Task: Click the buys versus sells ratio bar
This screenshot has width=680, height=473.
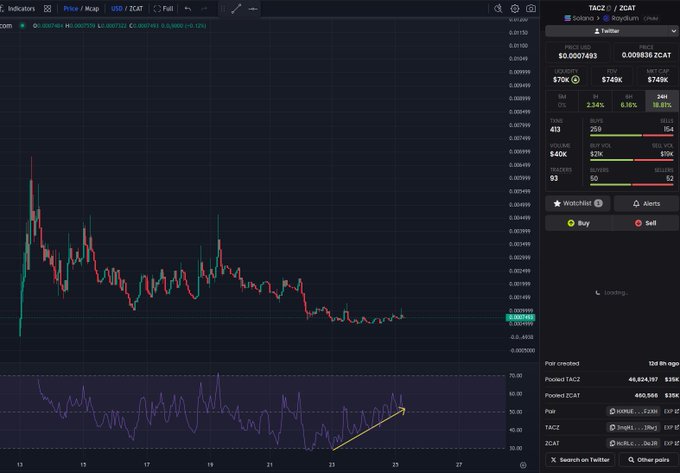Action: pyautogui.click(x=631, y=135)
